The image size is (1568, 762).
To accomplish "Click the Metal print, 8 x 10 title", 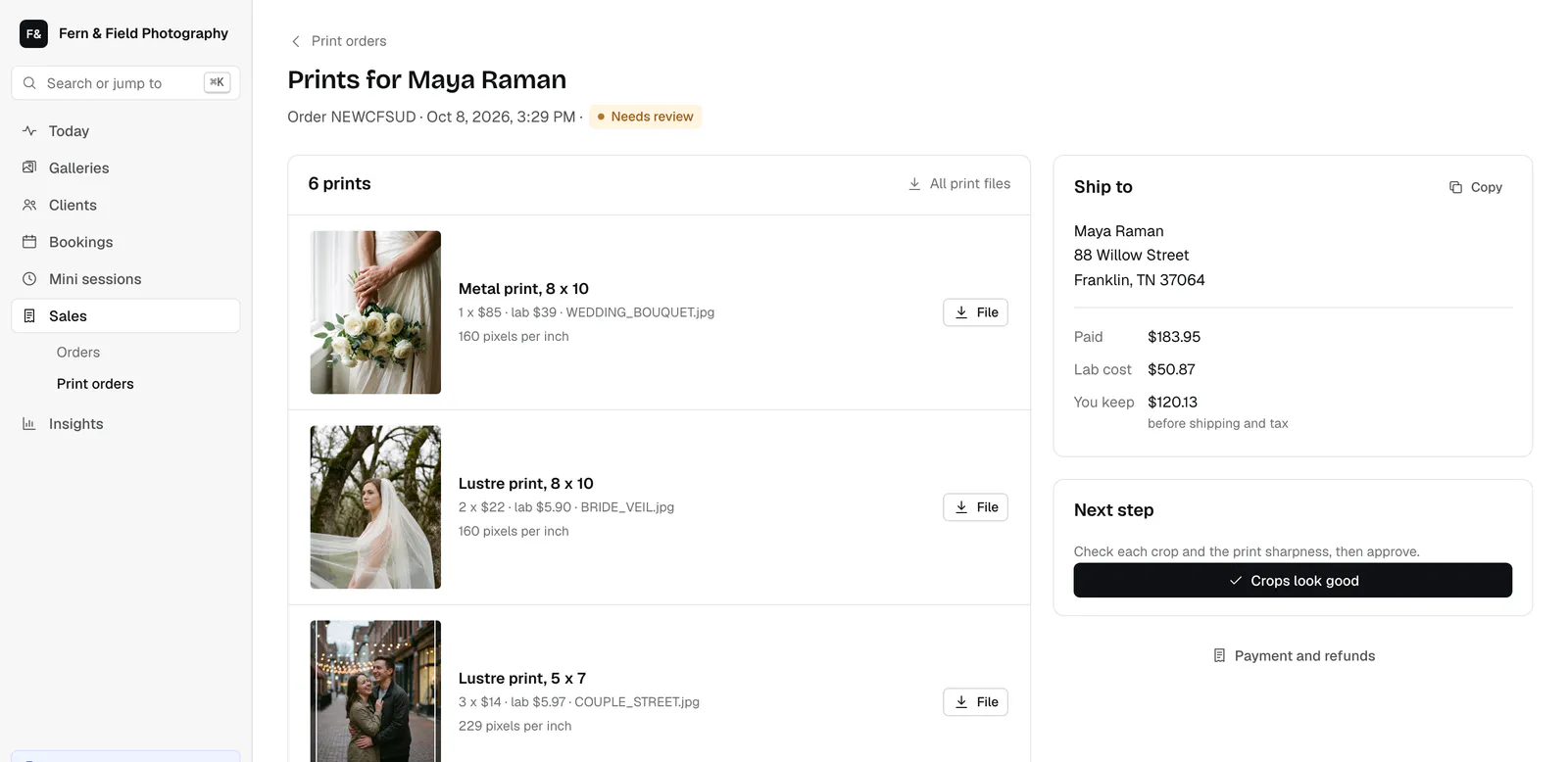I will [x=523, y=289].
